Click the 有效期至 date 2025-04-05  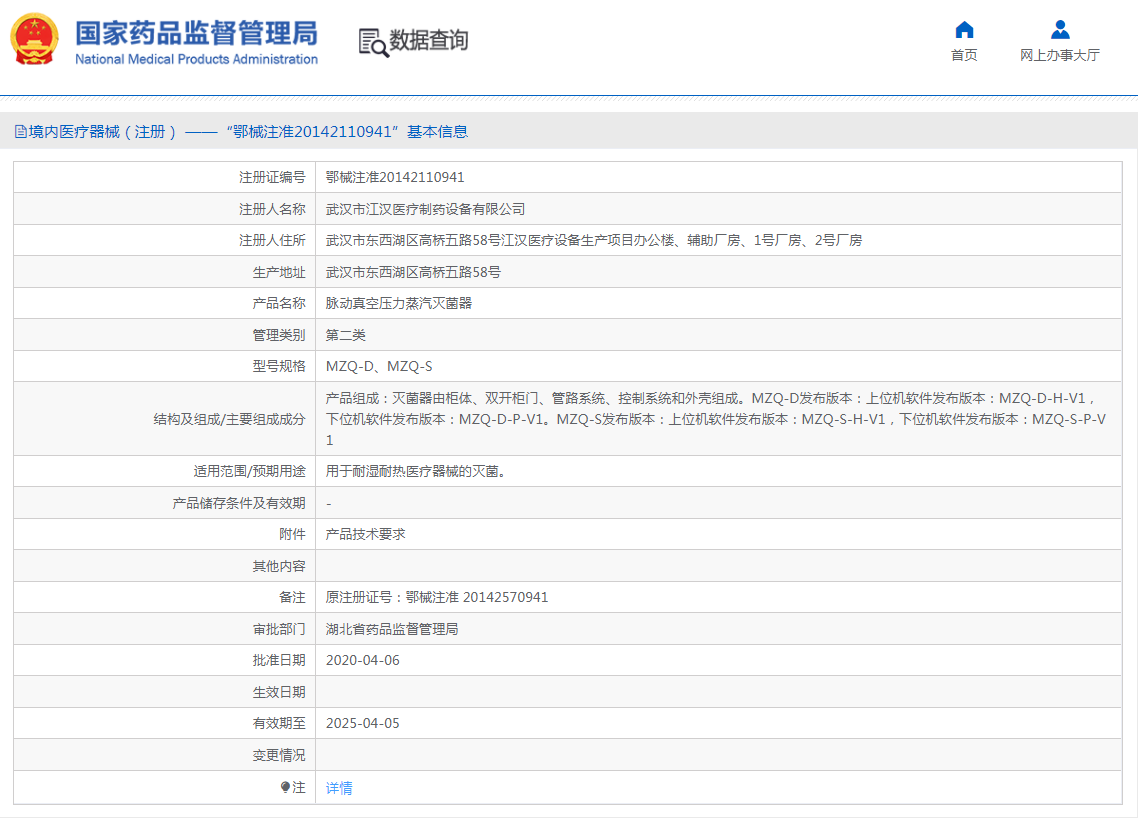point(366,723)
